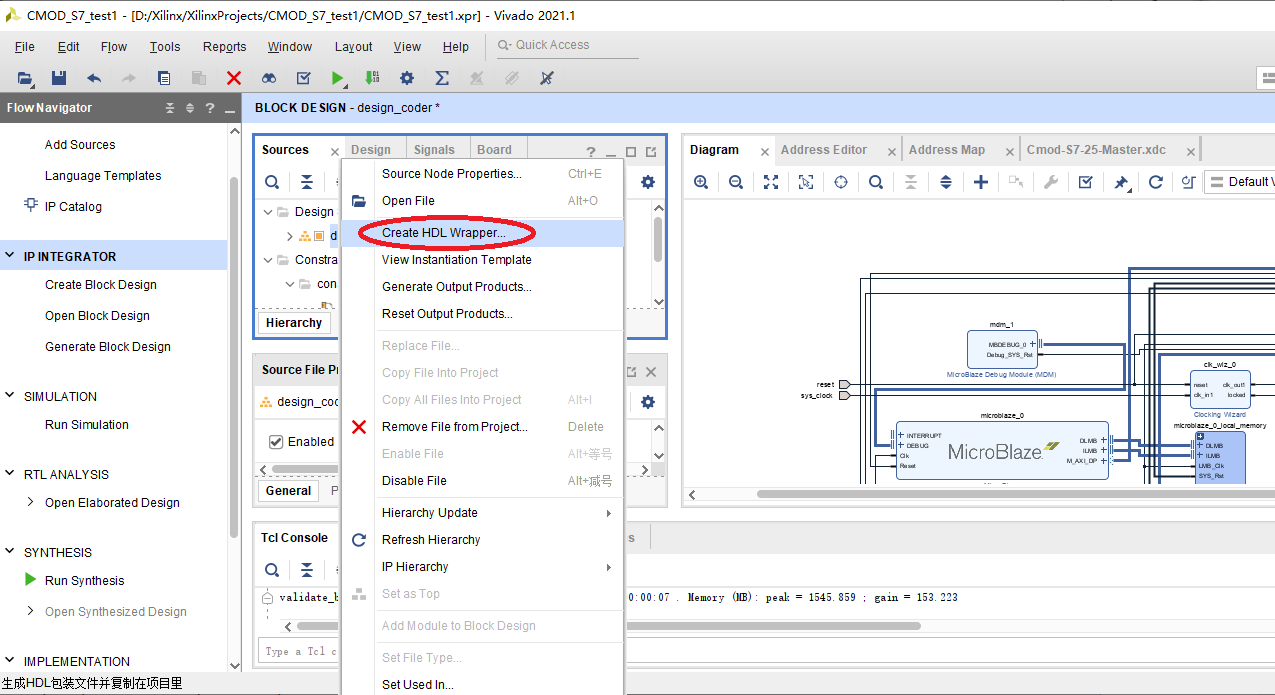Click the Diagram horizontal scrollbar
Image resolution: width=1275 pixels, height=695 pixels.
click(x=1015, y=494)
